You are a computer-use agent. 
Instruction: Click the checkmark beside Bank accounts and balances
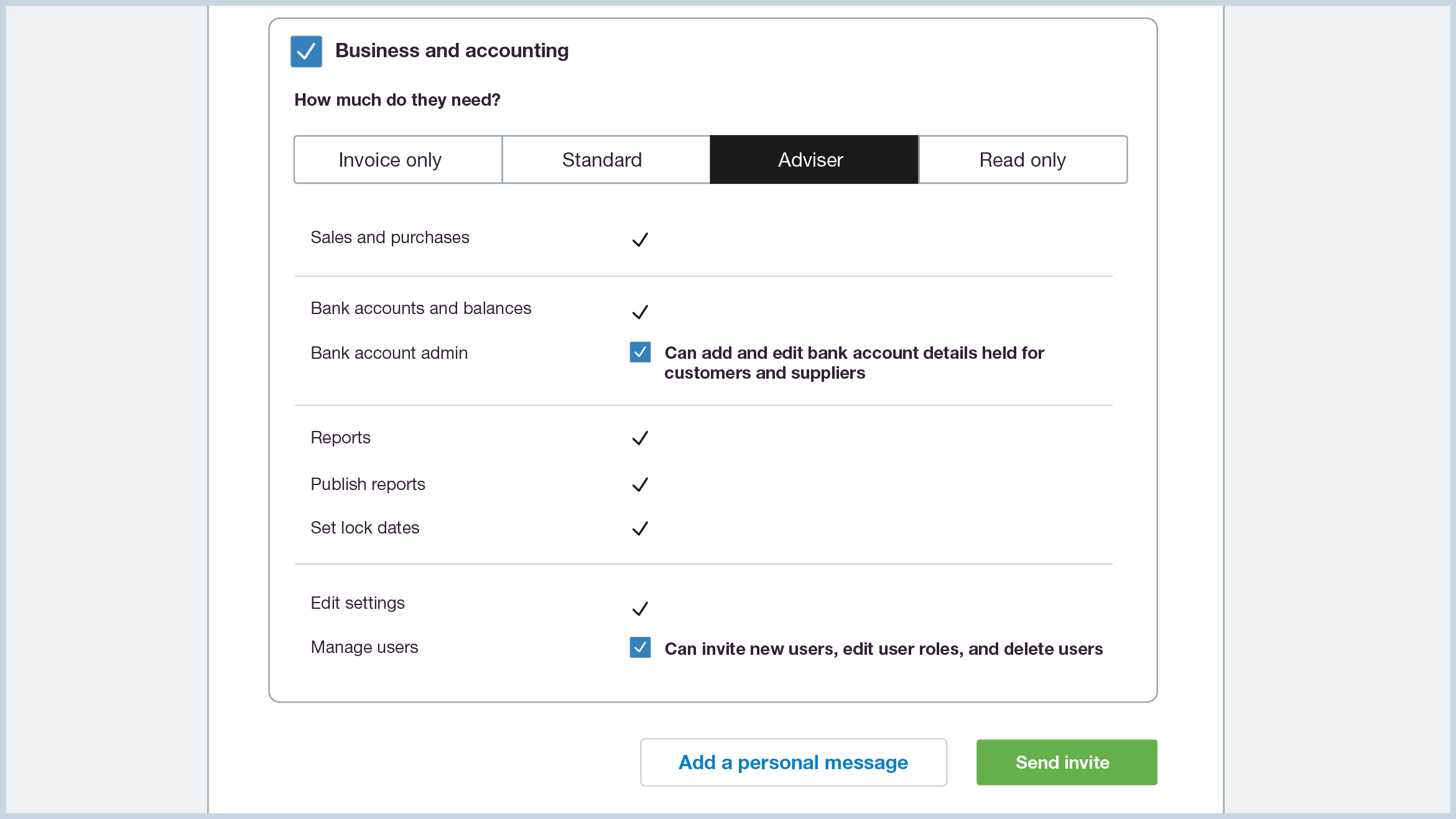[x=640, y=311]
